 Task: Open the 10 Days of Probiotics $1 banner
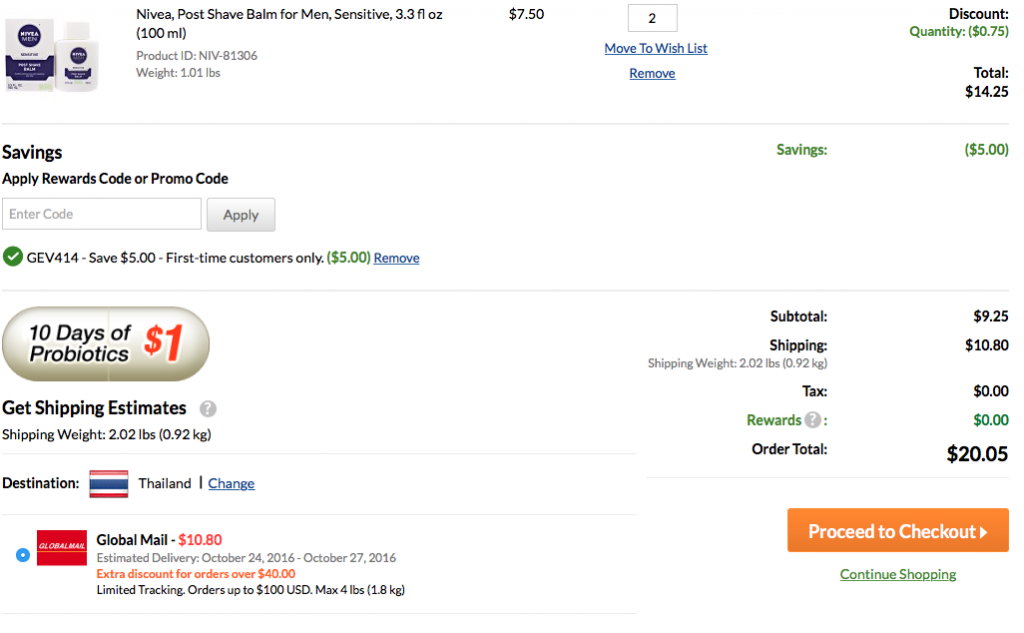click(x=106, y=344)
